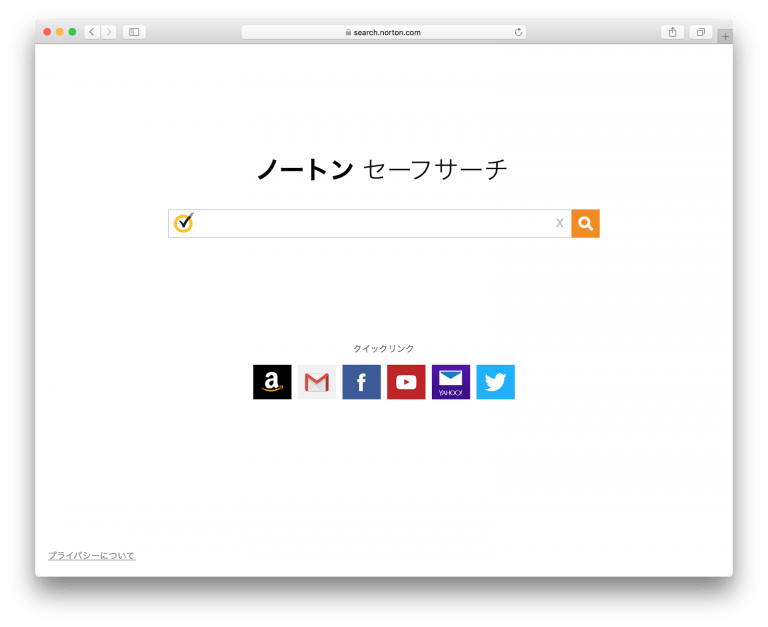Open the Facebook quick link
This screenshot has width=768, height=627.
click(x=361, y=382)
